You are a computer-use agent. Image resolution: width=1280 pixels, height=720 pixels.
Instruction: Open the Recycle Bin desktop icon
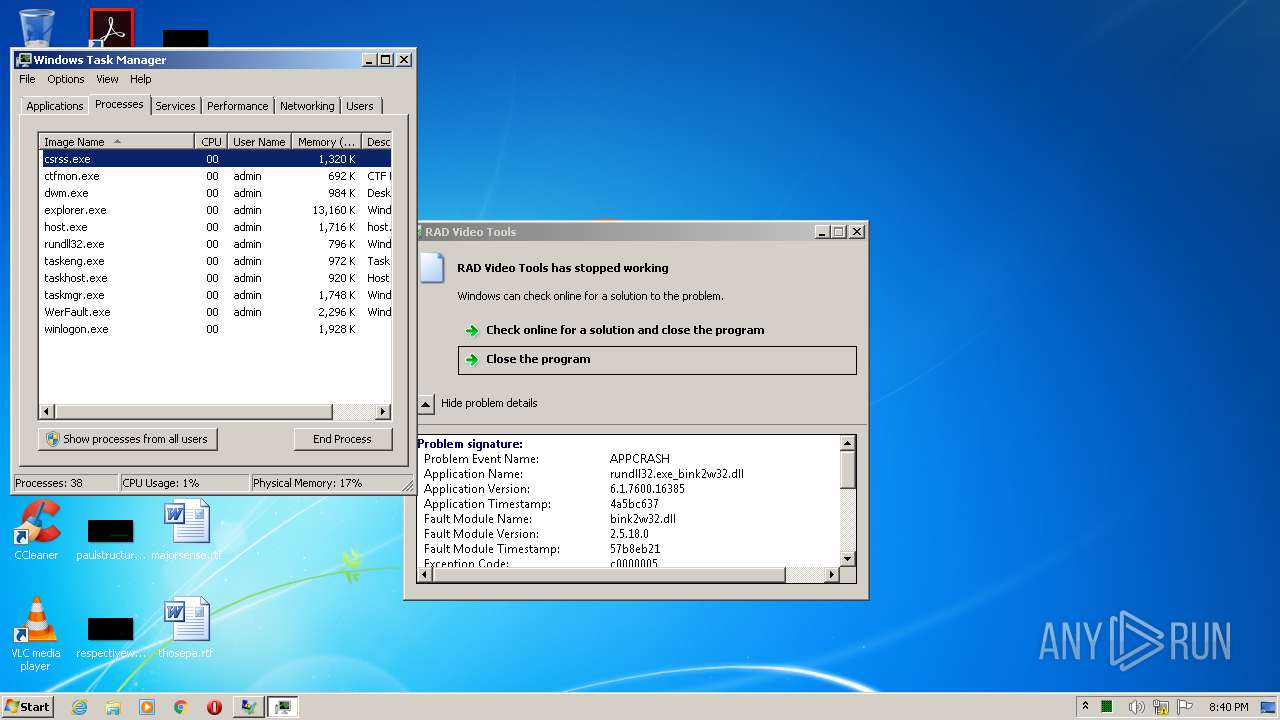tap(37, 26)
